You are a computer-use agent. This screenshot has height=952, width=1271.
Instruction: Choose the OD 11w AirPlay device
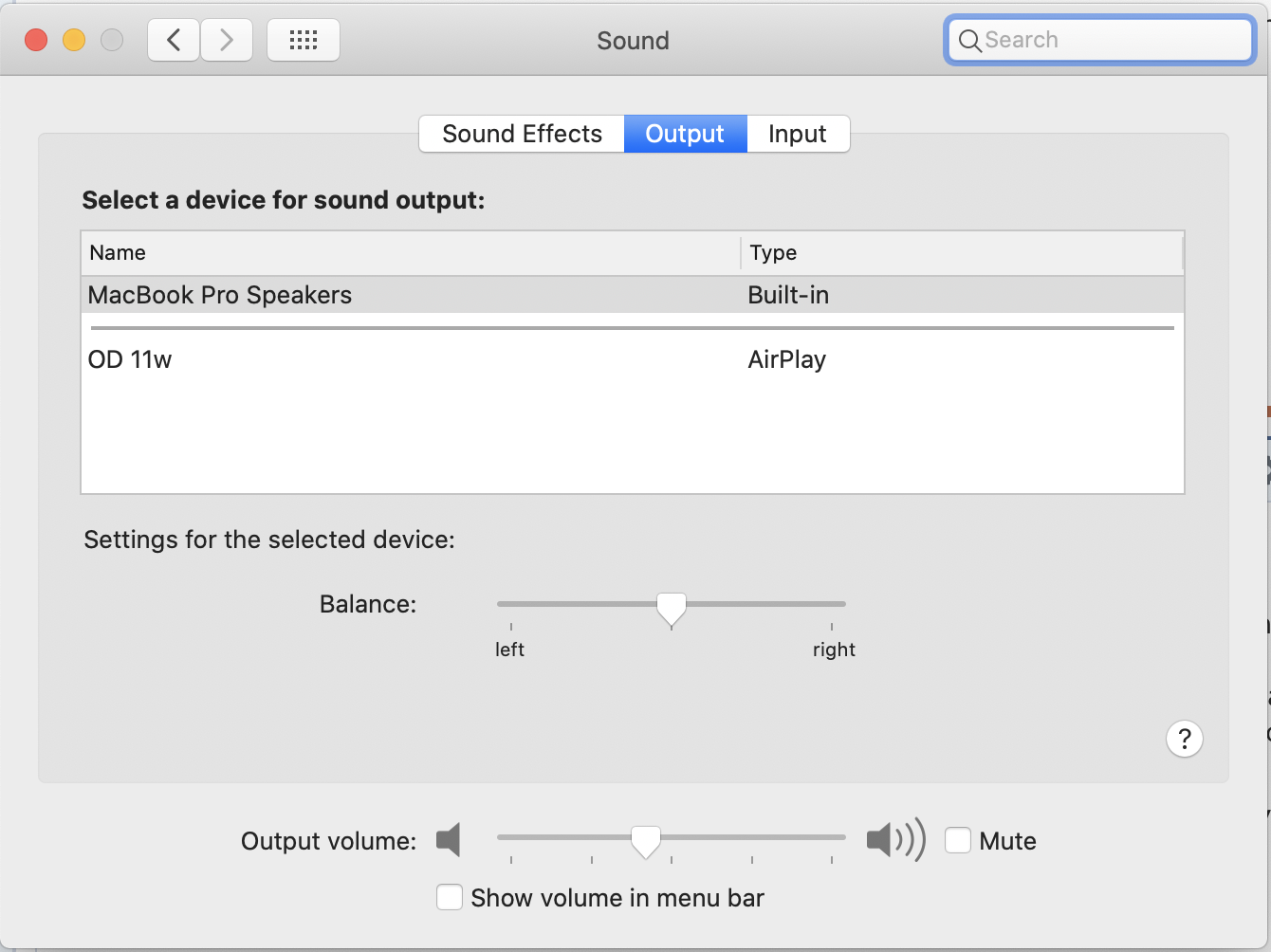click(633, 359)
